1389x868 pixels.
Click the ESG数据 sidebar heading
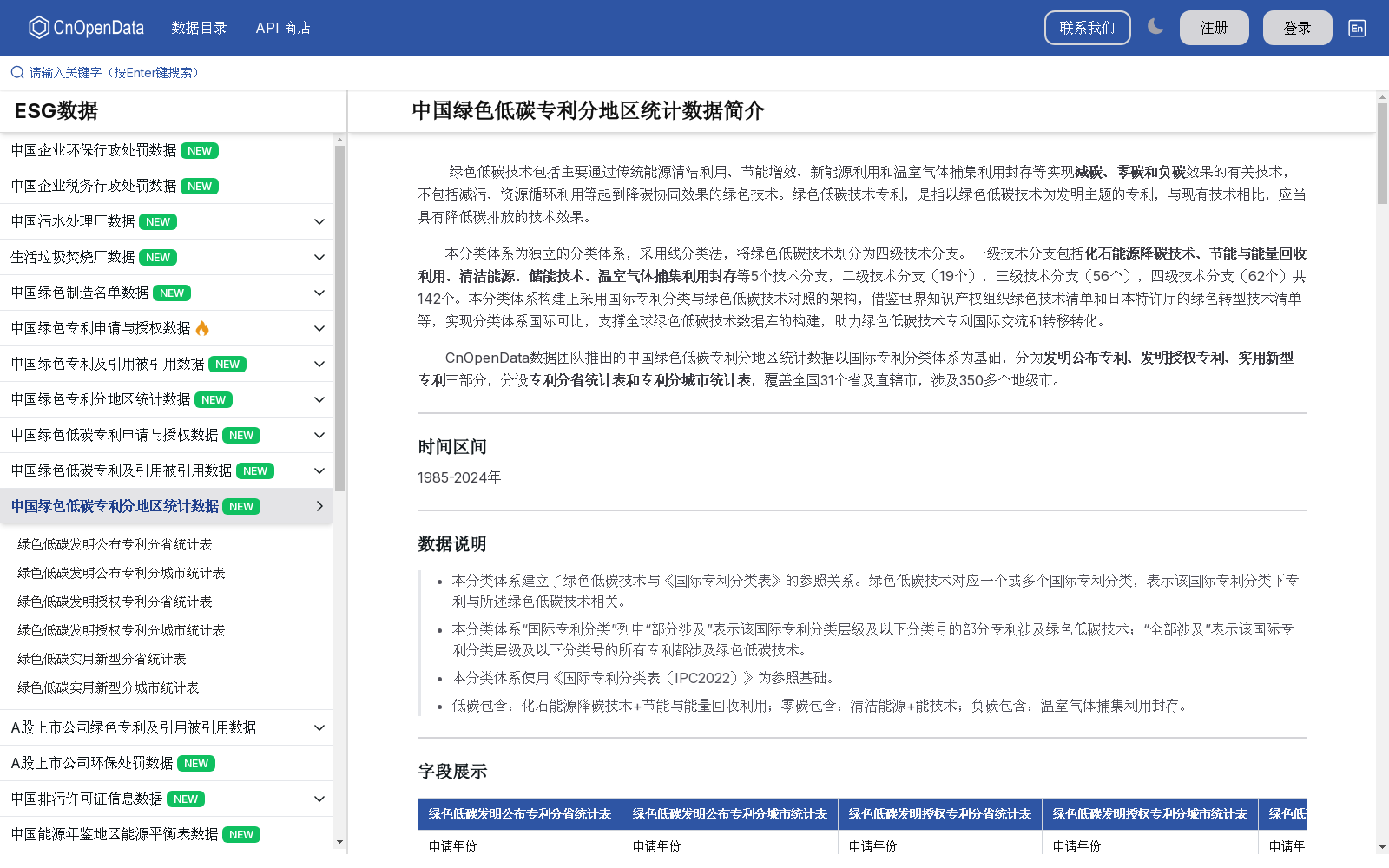click(x=56, y=111)
